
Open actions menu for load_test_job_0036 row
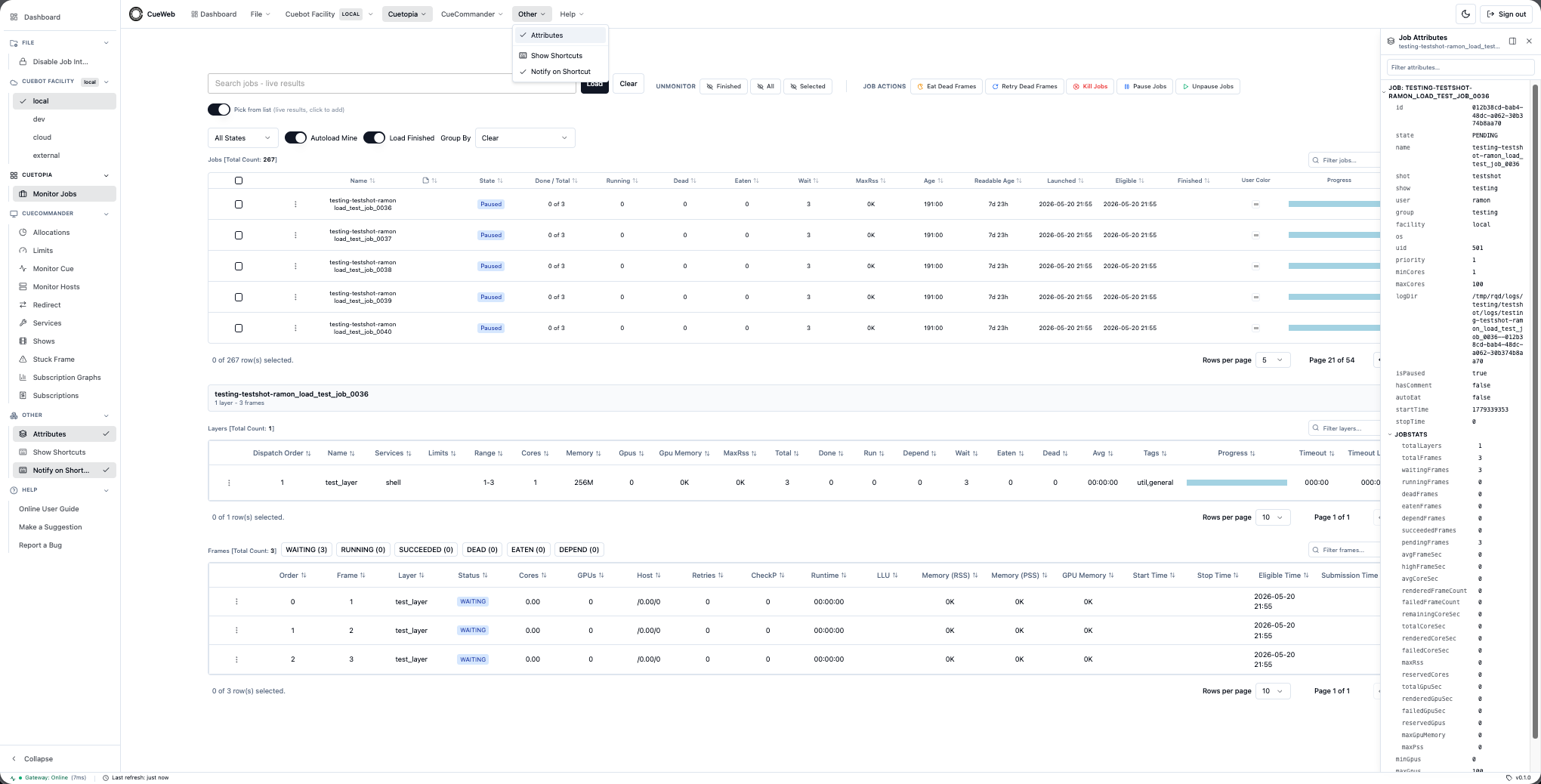[295, 204]
